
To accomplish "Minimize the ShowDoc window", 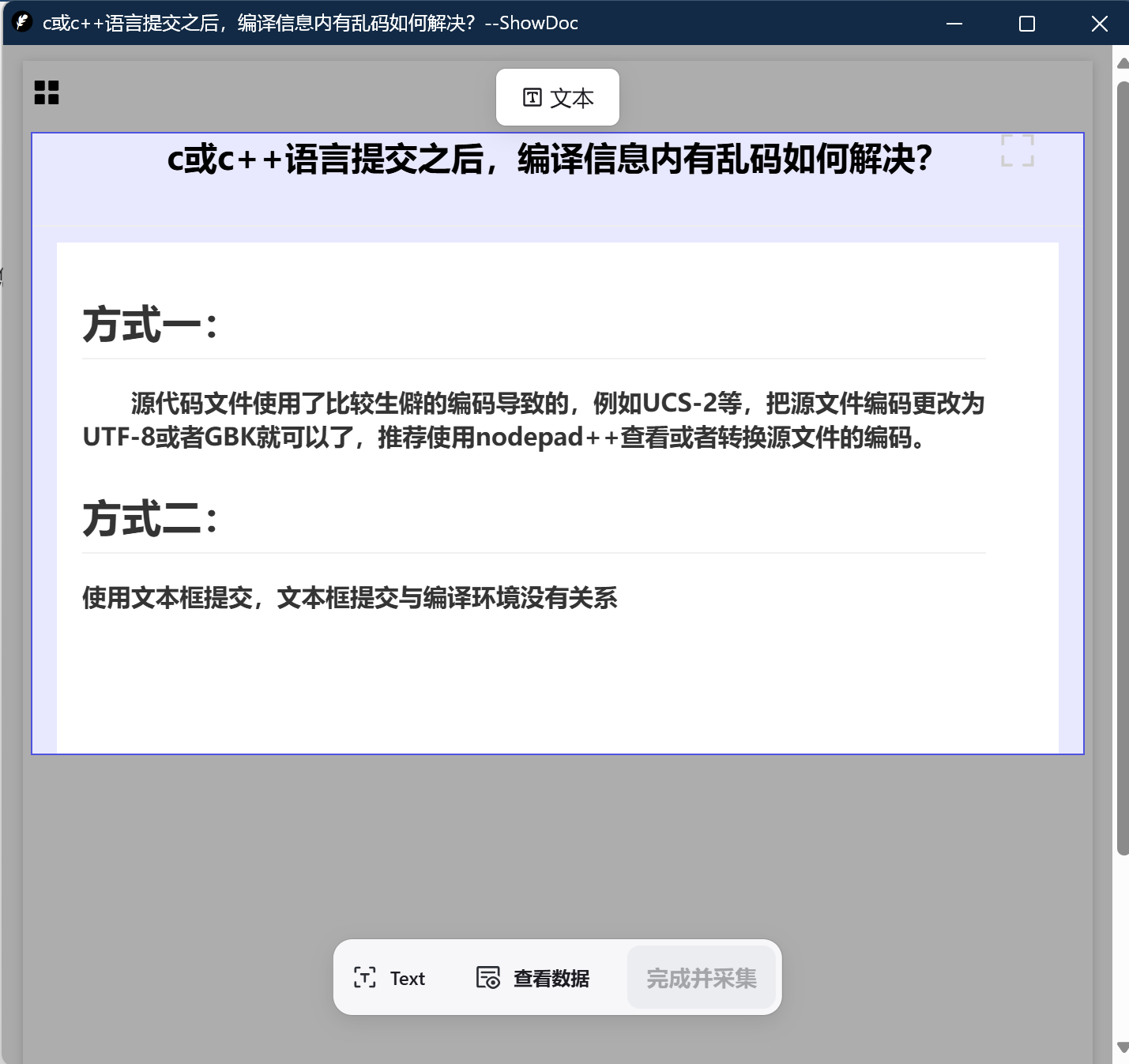I will click(954, 23).
